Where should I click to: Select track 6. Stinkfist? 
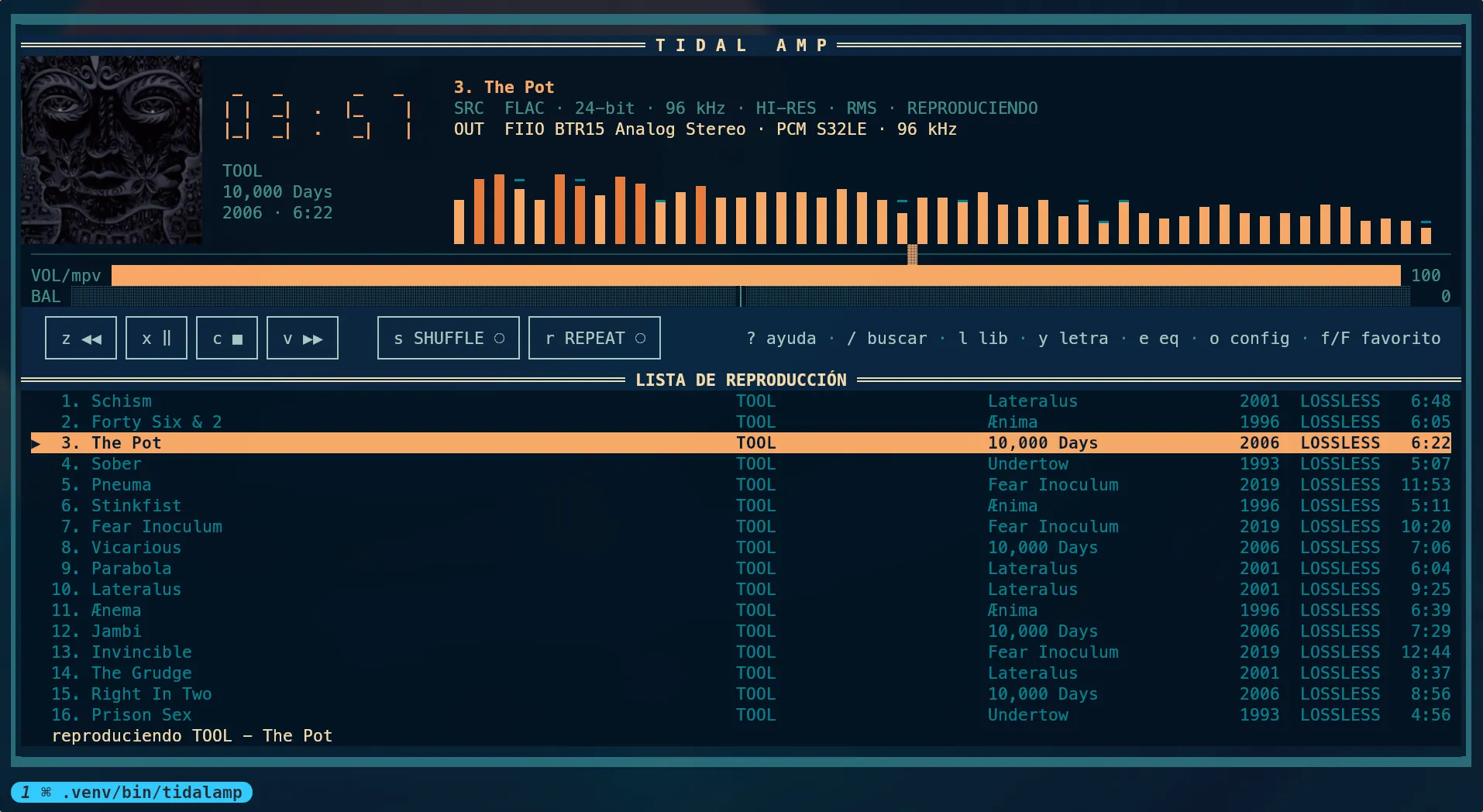741,506
